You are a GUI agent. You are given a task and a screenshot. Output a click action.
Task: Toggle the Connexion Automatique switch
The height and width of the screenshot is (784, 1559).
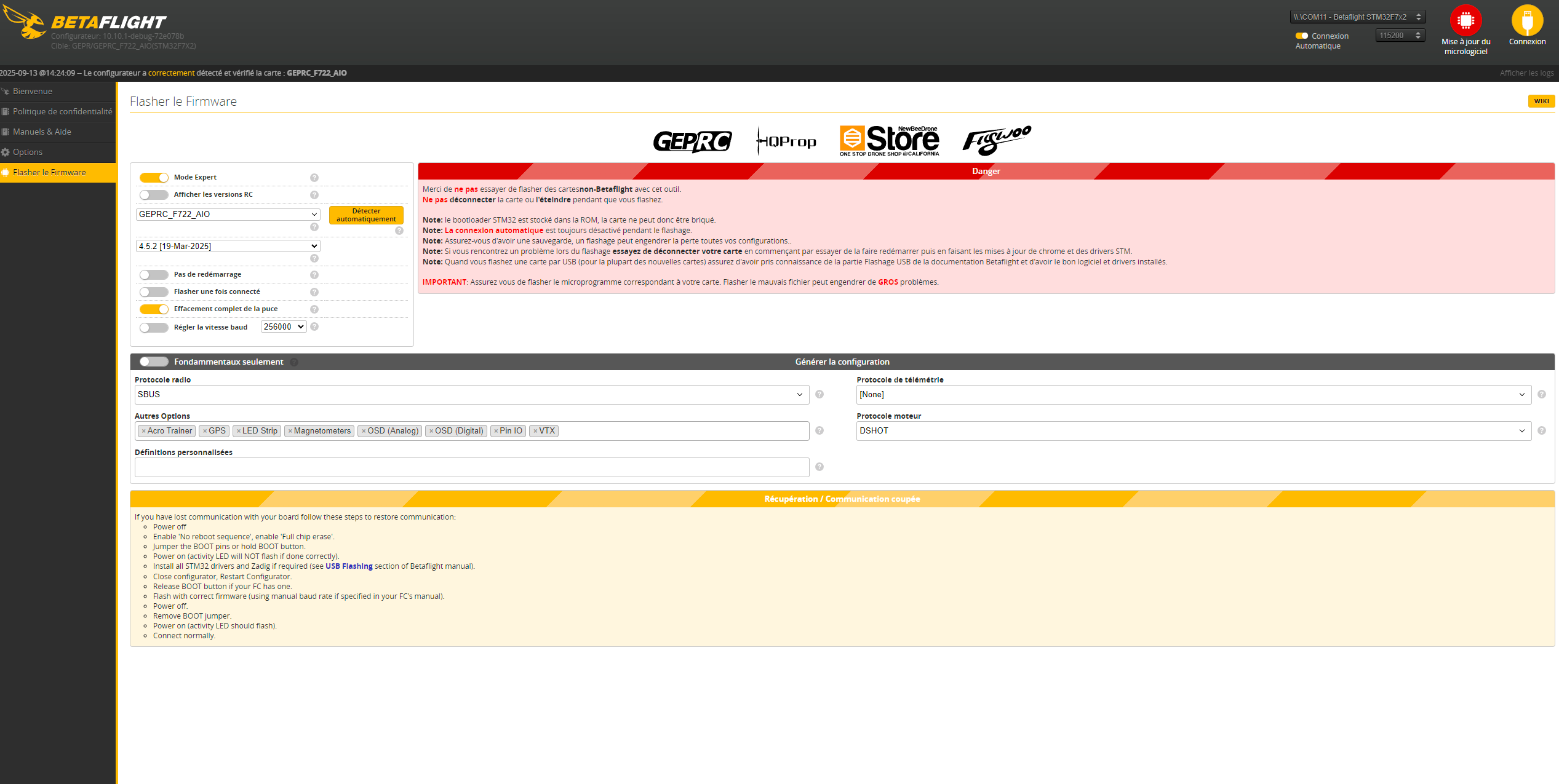click(1301, 36)
